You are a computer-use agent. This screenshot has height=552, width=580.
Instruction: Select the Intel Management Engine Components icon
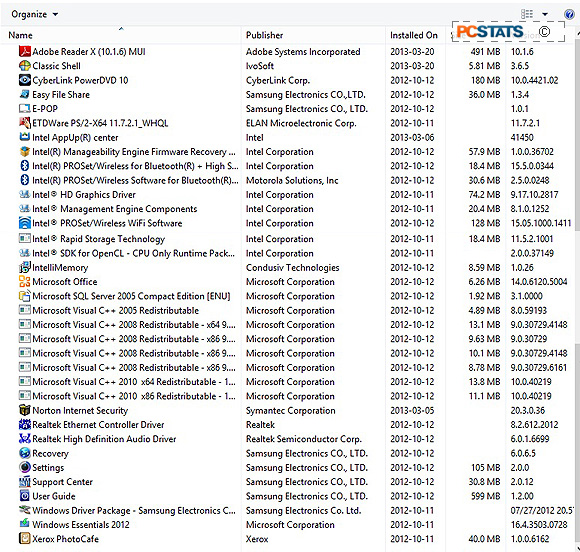24,208
